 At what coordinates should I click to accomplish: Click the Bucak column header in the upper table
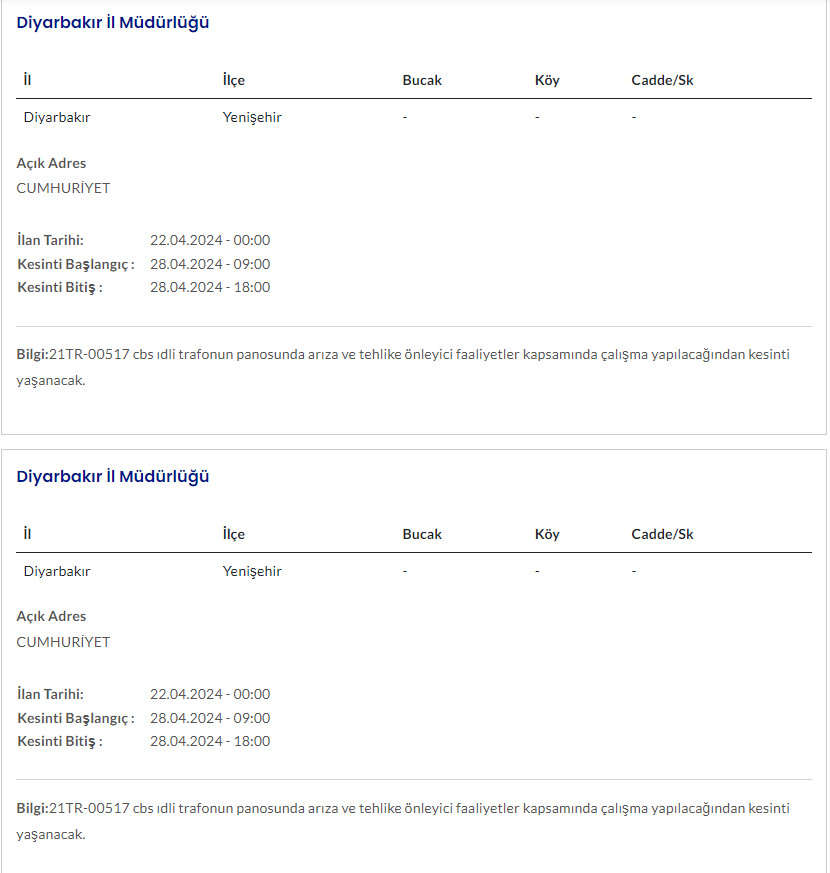coord(422,80)
